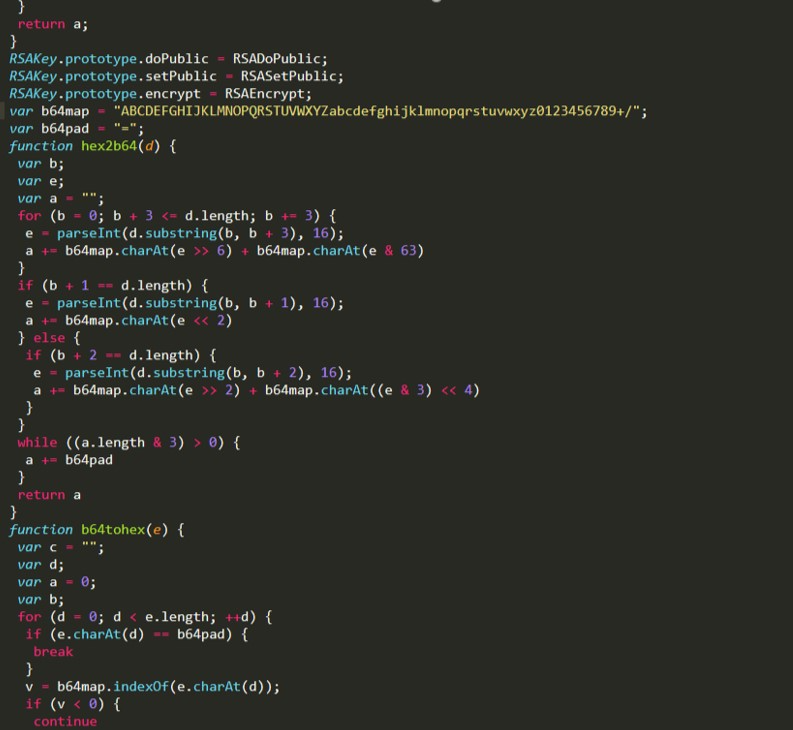Click the while ((a.length & 3) > 0) line
793x730 pixels.
[128, 443]
